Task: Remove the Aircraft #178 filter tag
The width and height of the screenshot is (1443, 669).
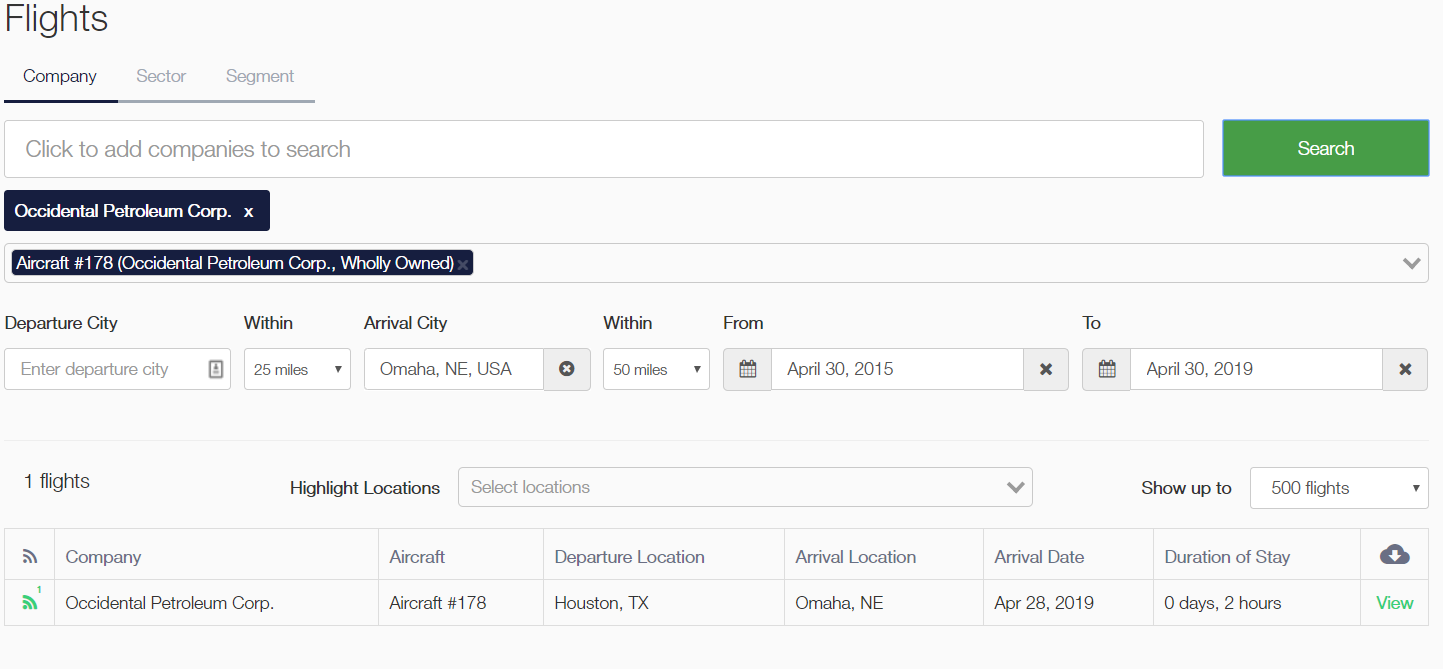Action: coord(463,264)
